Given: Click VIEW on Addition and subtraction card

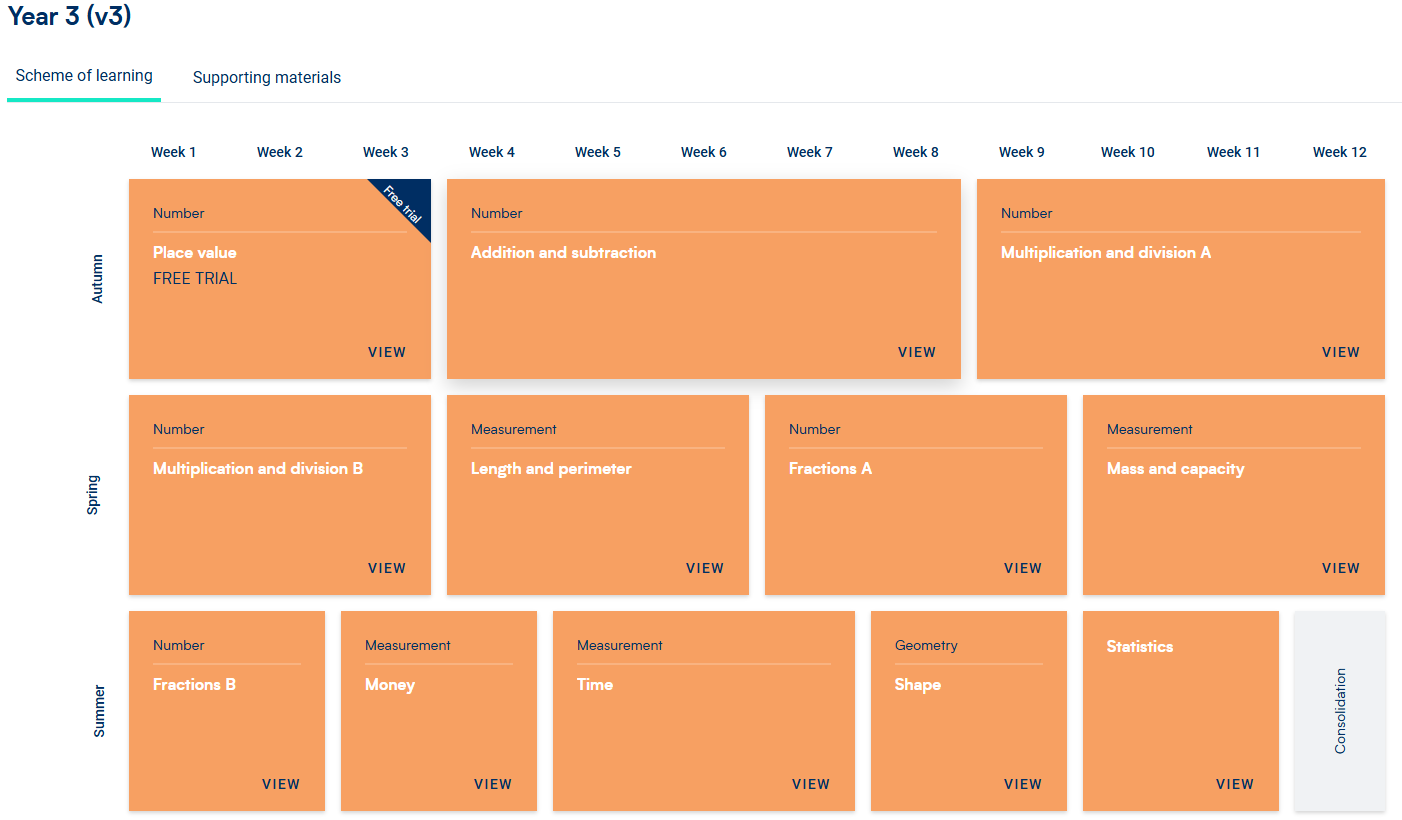Looking at the screenshot, I should [916, 352].
